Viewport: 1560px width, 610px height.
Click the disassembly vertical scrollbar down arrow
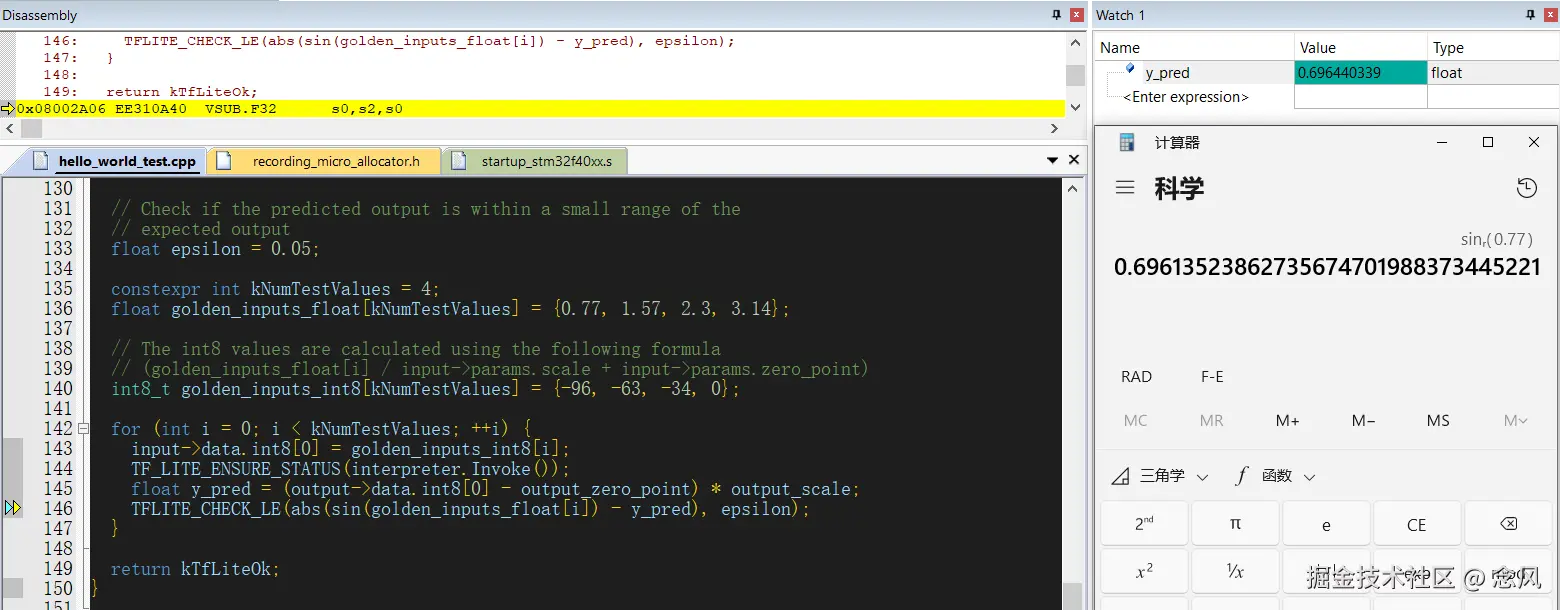click(1075, 107)
